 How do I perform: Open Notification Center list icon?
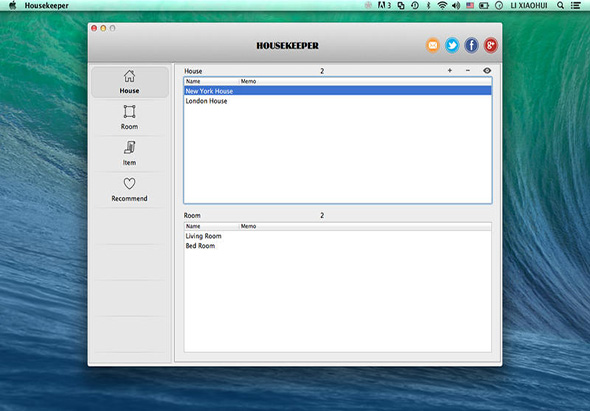[575, 5]
